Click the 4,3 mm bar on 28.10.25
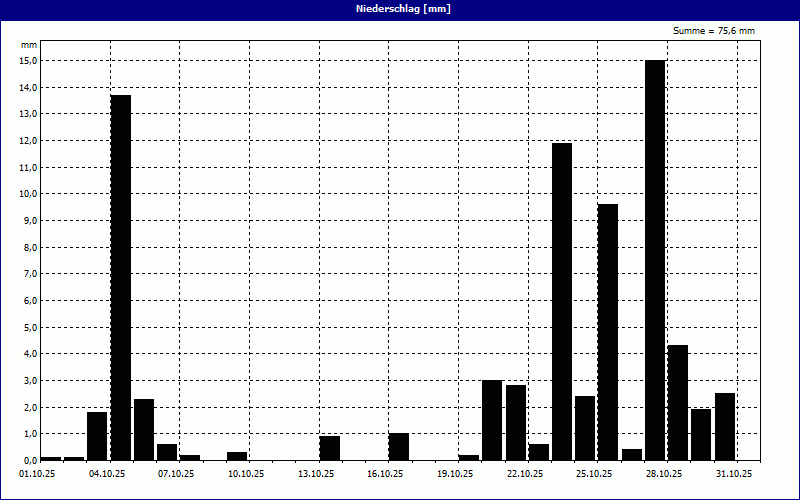The image size is (800, 500). click(x=678, y=403)
